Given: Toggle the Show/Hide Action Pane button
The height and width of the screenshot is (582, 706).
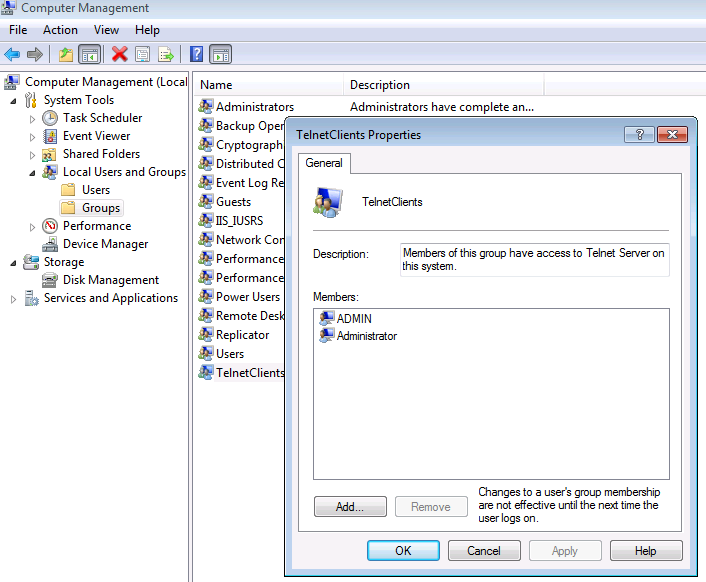Looking at the screenshot, I should pos(220,54).
